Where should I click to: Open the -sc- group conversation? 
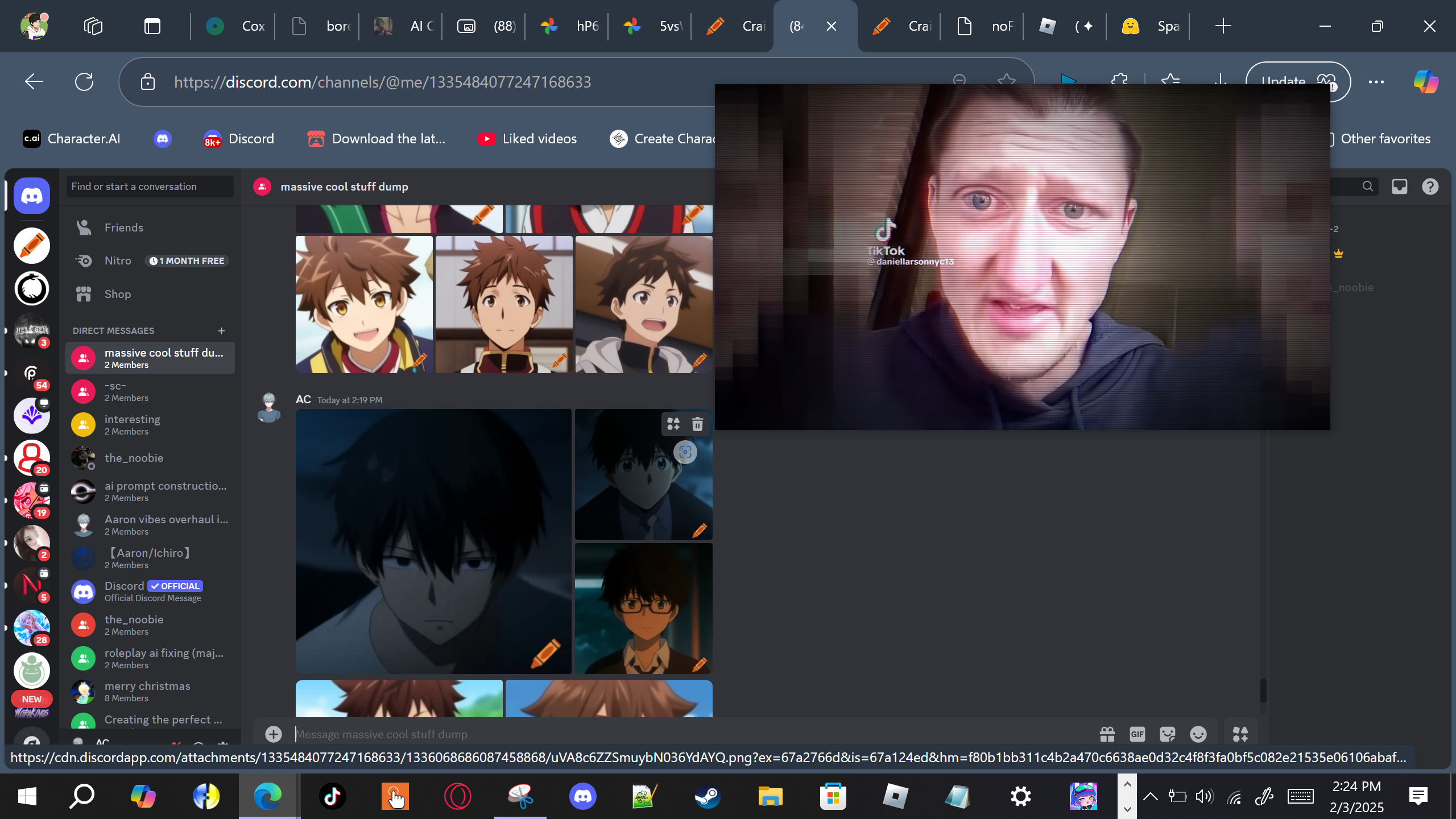(150, 391)
